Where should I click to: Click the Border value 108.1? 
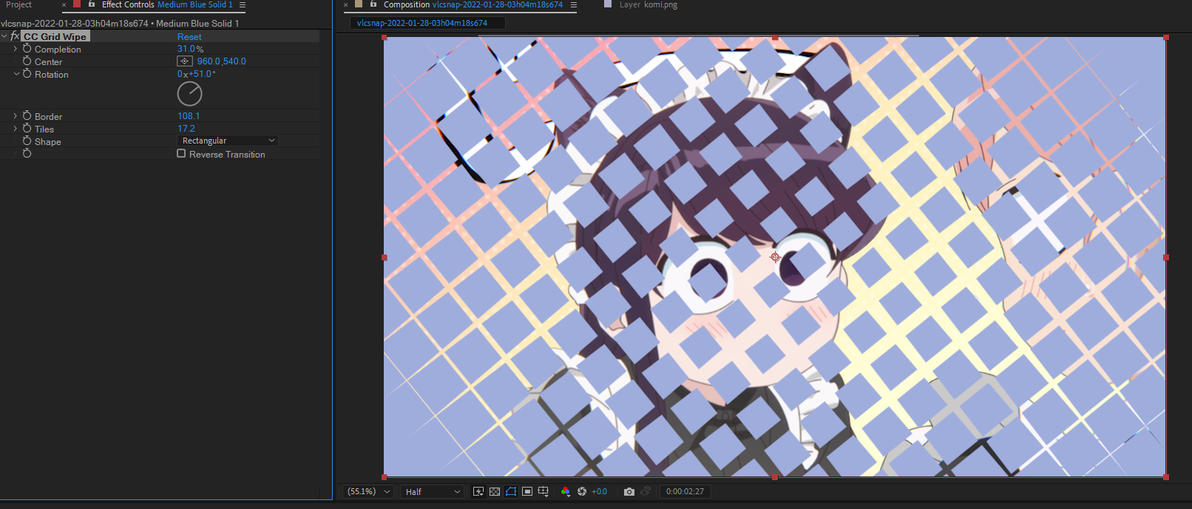click(189, 116)
